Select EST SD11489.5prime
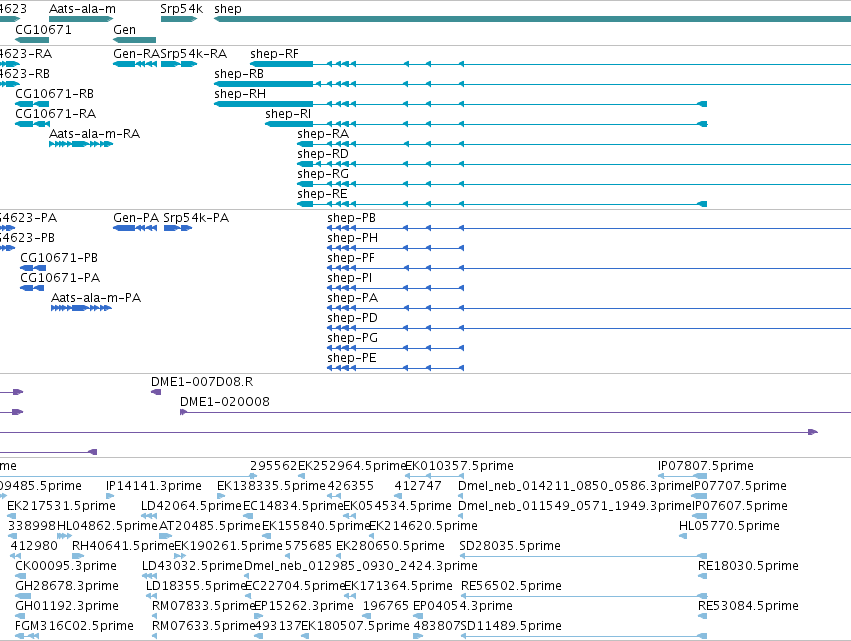 tap(511, 627)
